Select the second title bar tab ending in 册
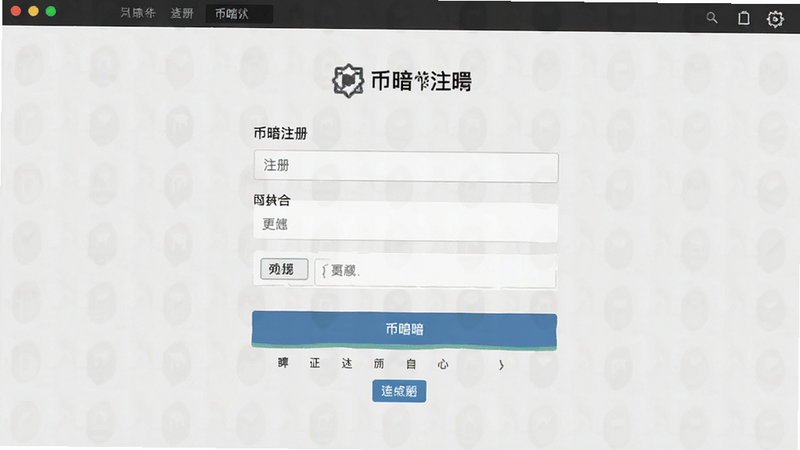The image size is (800, 450). point(182,13)
